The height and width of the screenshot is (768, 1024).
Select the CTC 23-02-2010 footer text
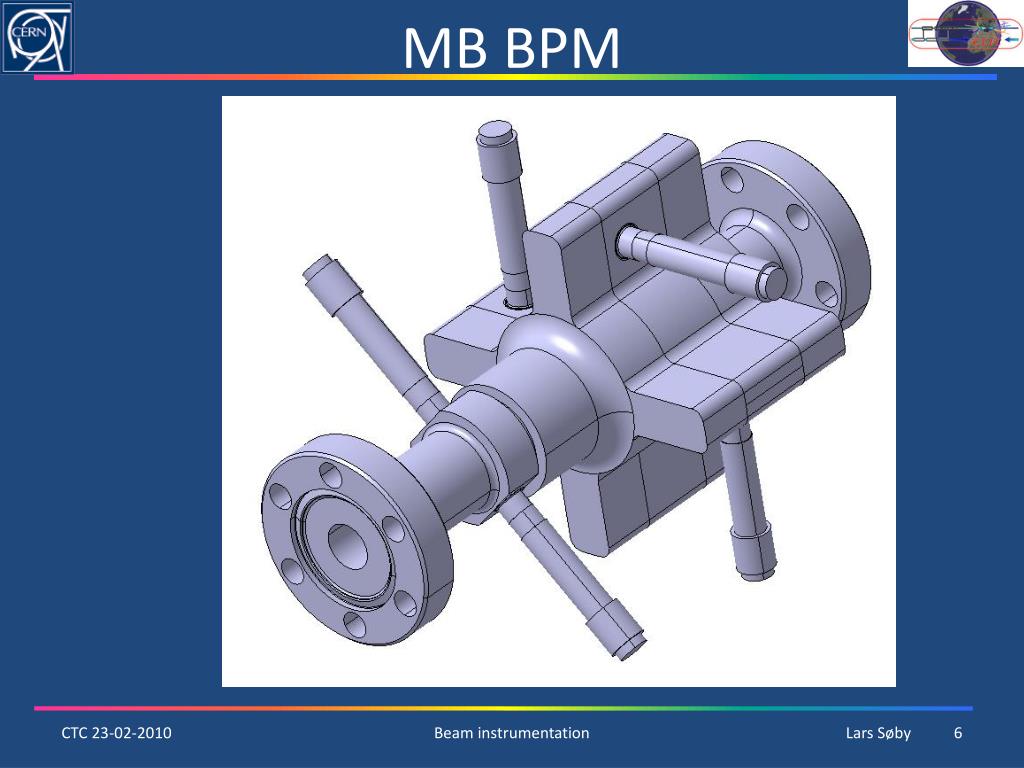coord(116,733)
